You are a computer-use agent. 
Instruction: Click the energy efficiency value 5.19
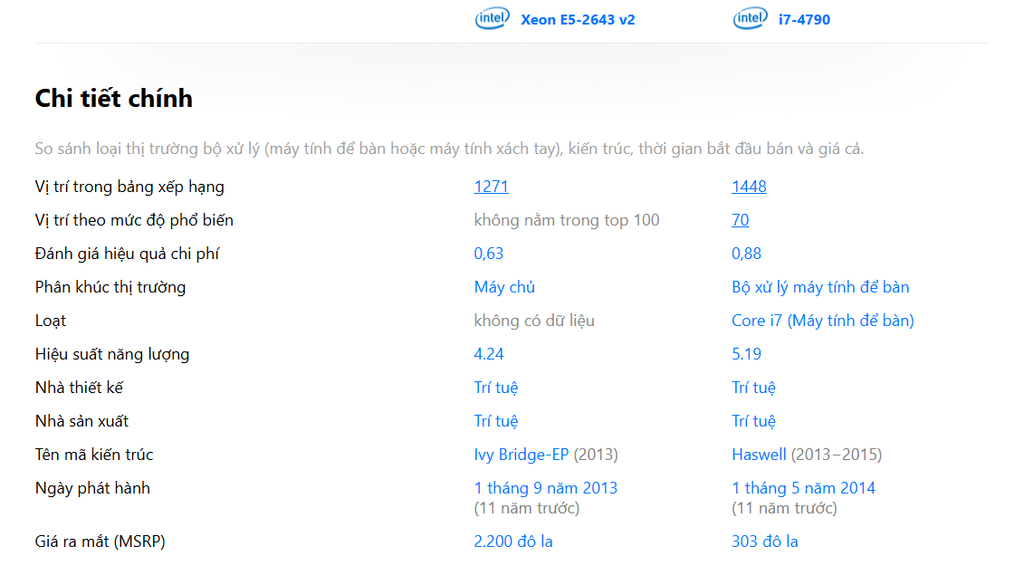coord(746,354)
